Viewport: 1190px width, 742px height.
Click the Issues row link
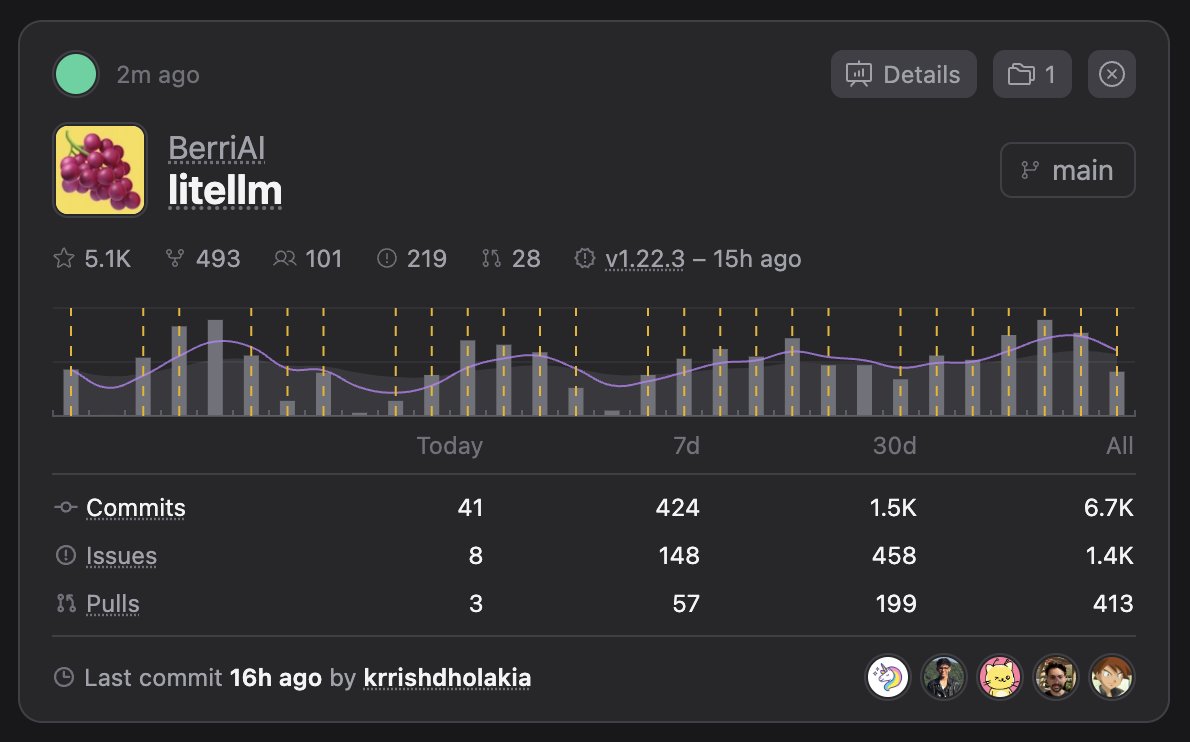pos(121,556)
